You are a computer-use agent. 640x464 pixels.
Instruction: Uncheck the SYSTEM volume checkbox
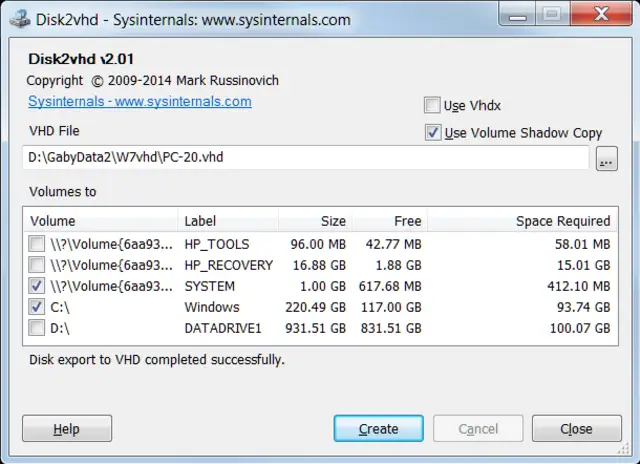pos(37,286)
